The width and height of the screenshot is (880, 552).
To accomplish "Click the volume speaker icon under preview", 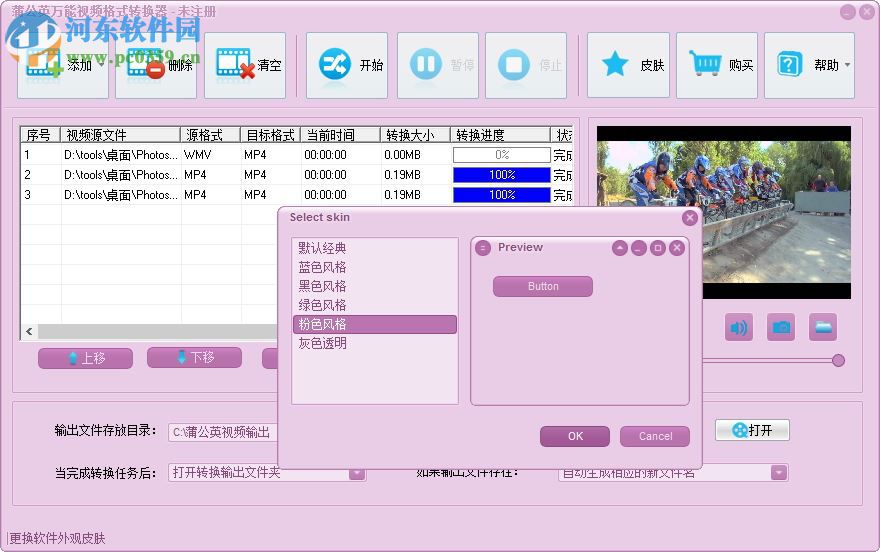I will coord(739,328).
